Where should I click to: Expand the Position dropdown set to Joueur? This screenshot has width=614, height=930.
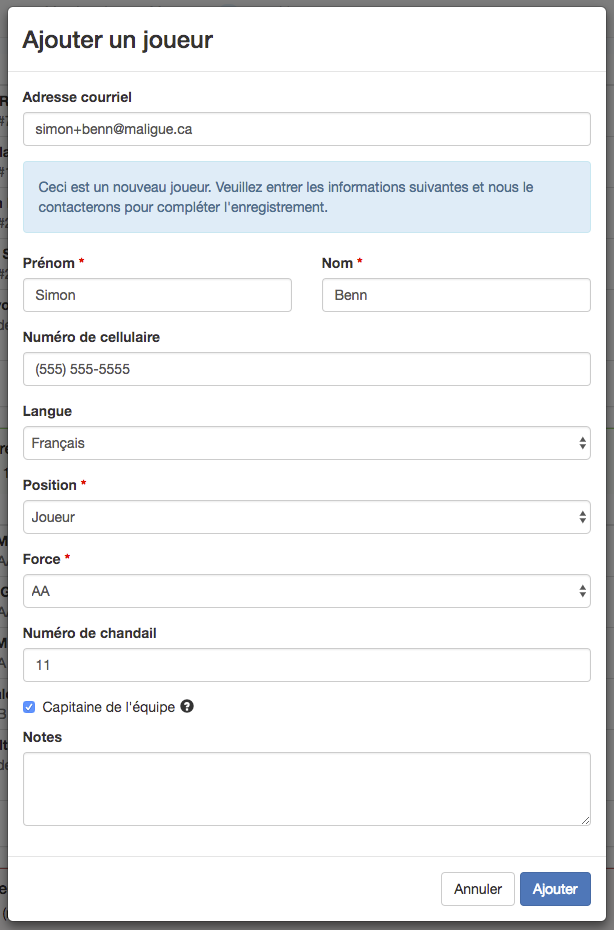click(307, 517)
